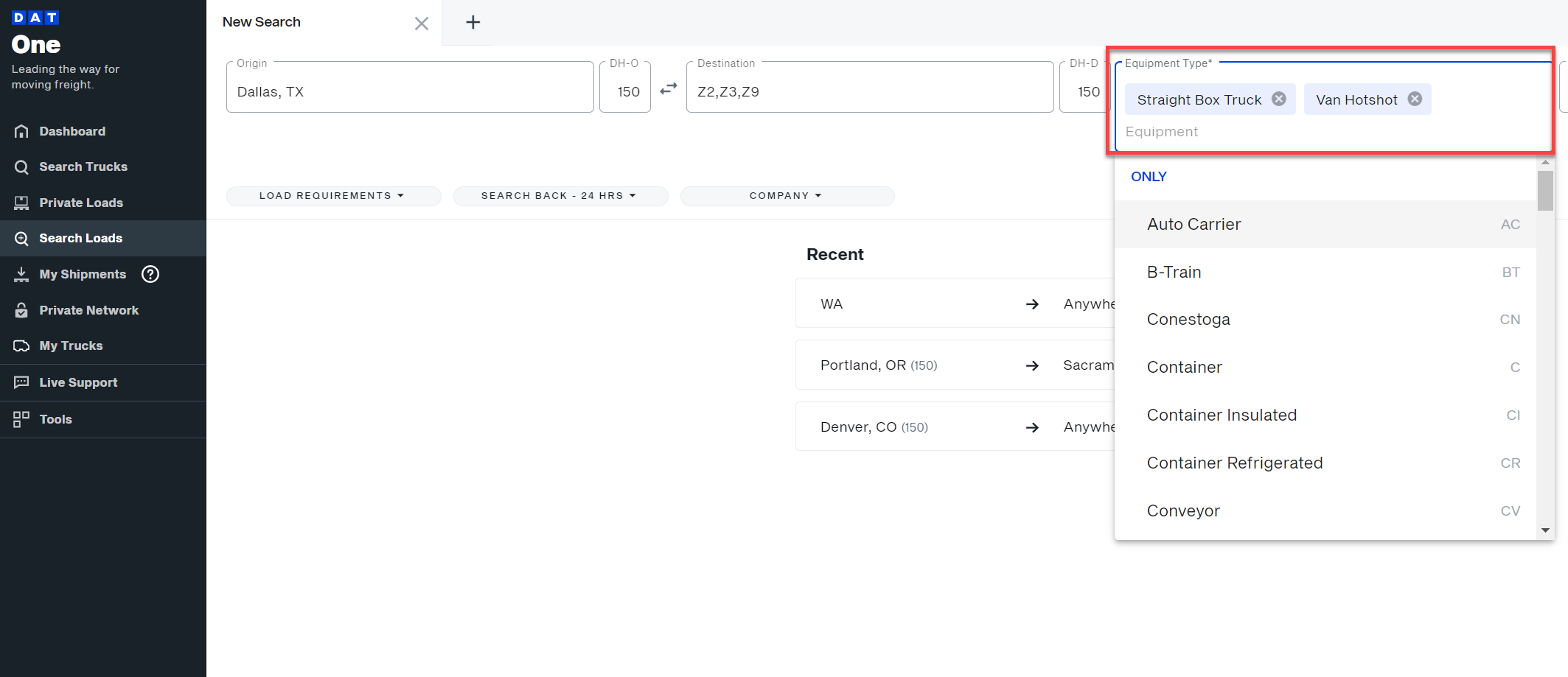Open Live Support chat
This screenshot has width=1568, height=677.
78,382
